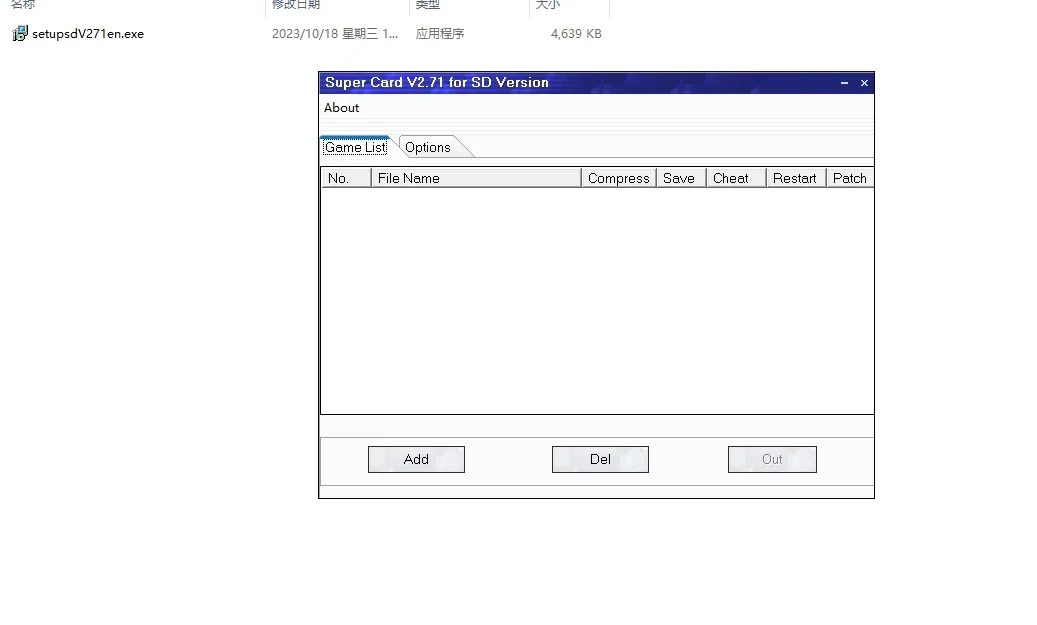Switch to the Game List tab
This screenshot has width=1037, height=625.
[x=356, y=147]
